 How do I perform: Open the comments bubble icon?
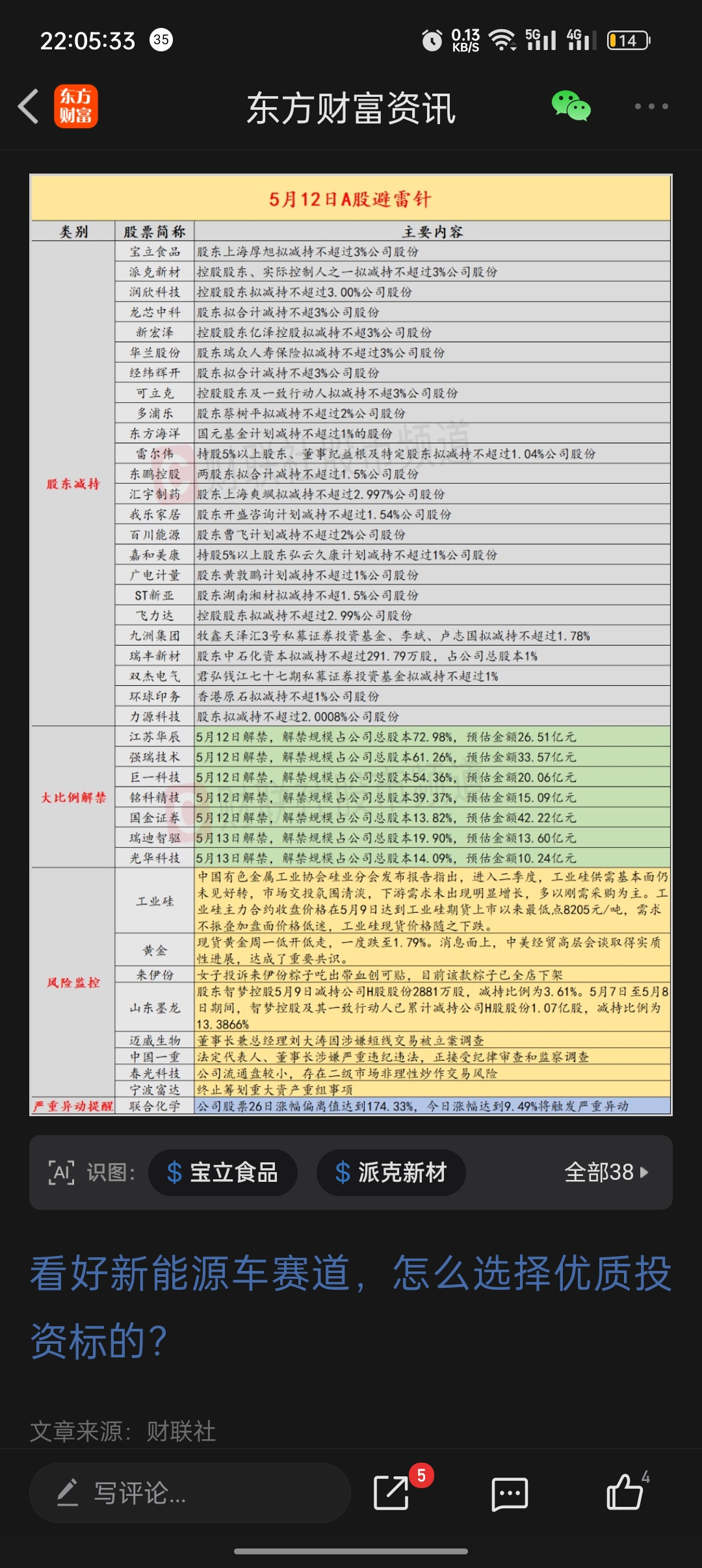click(510, 1493)
